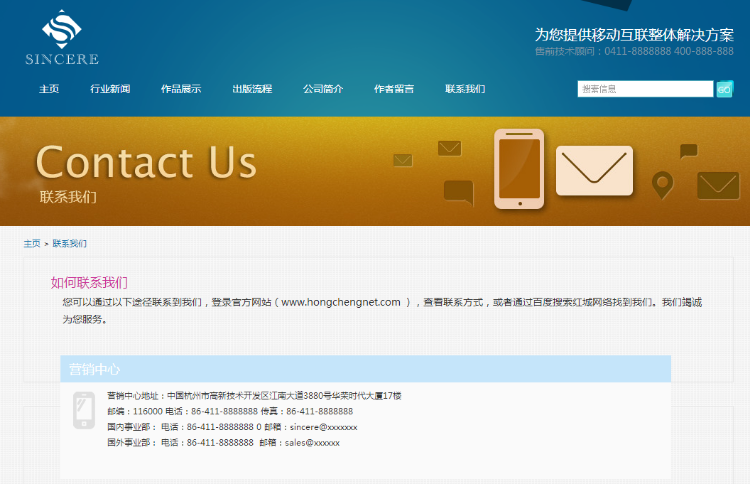Click the 如何联系我们 heading
The height and width of the screenshot is (484, 750).
[89, 283]
